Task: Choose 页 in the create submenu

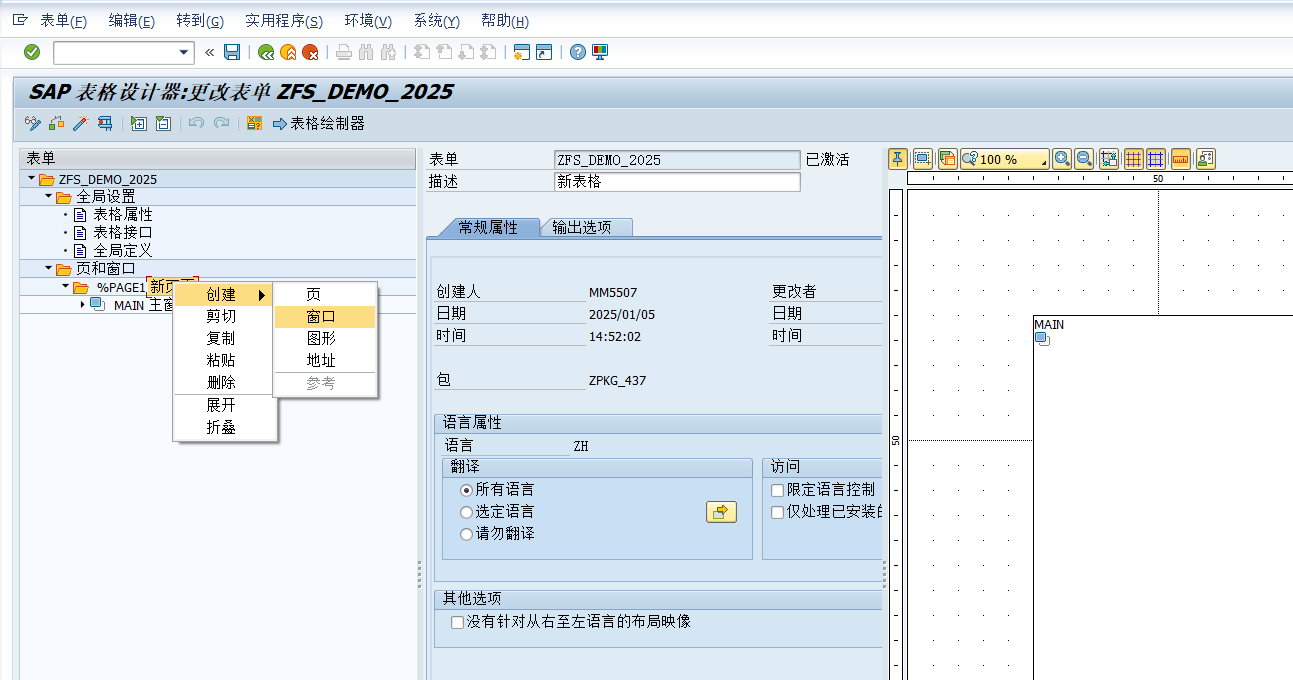Action: coord(325,294)
